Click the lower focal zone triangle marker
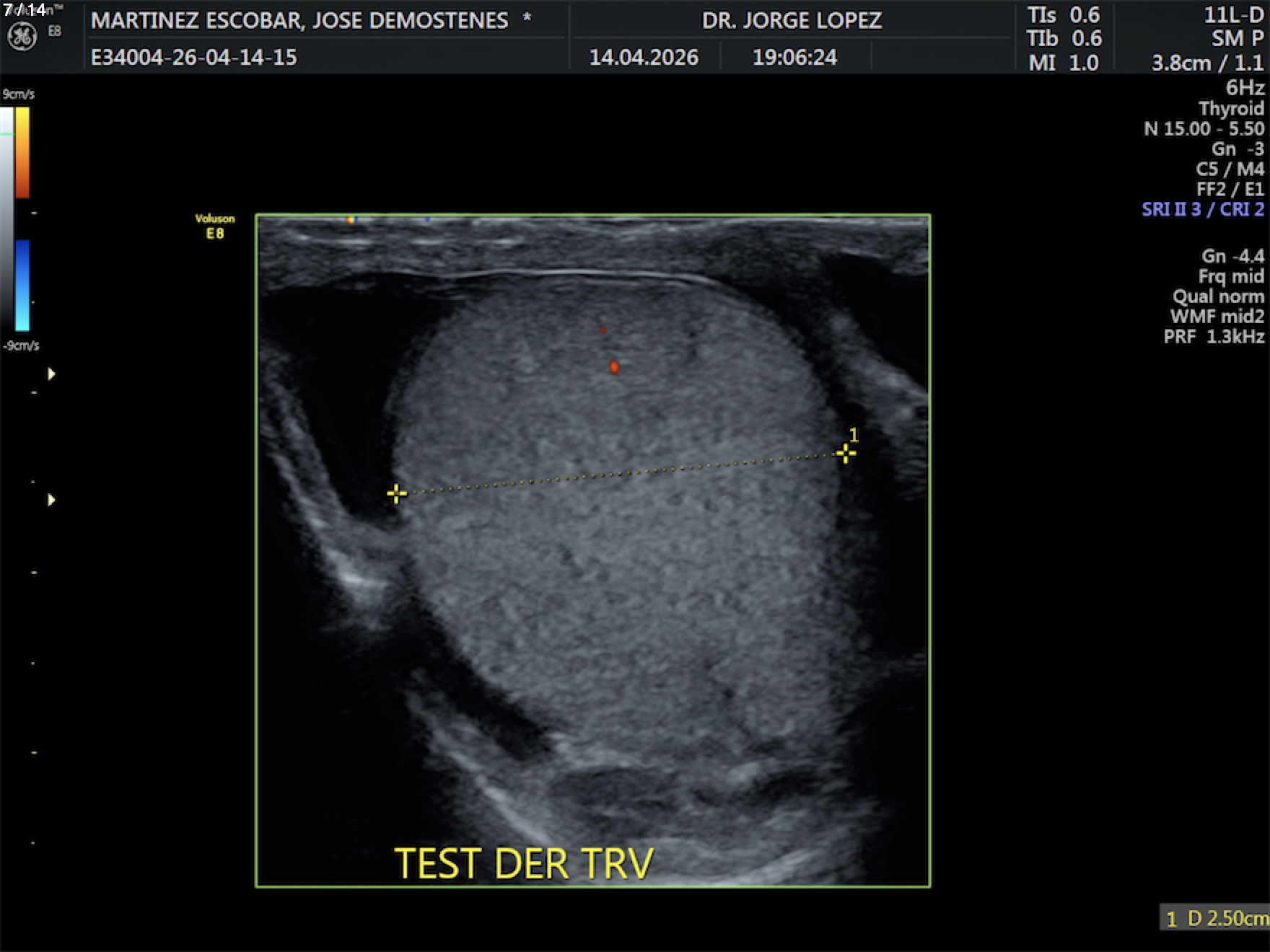 [x=51, y=500]
